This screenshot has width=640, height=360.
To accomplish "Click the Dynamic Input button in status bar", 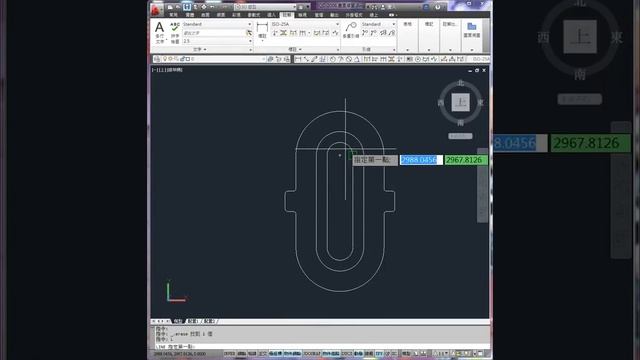I will tap(358, 353).
